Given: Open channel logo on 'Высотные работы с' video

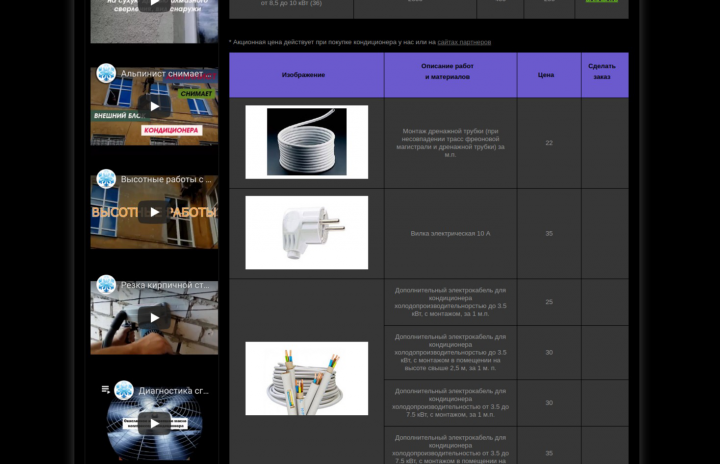Looking at the screenshot, I should pos(106,179).
